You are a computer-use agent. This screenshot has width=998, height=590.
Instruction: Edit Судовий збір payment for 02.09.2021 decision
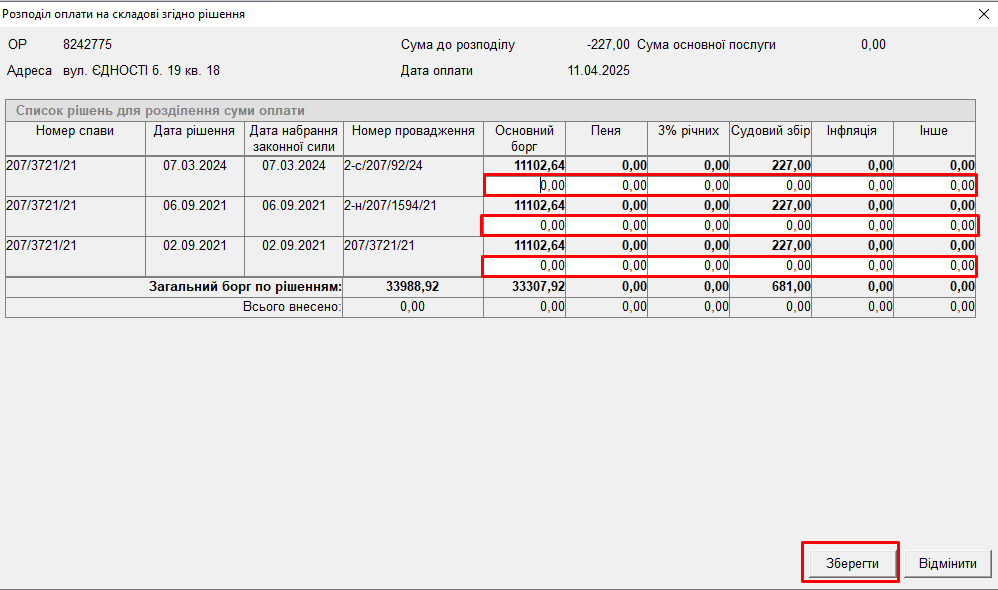click(771, 266)
